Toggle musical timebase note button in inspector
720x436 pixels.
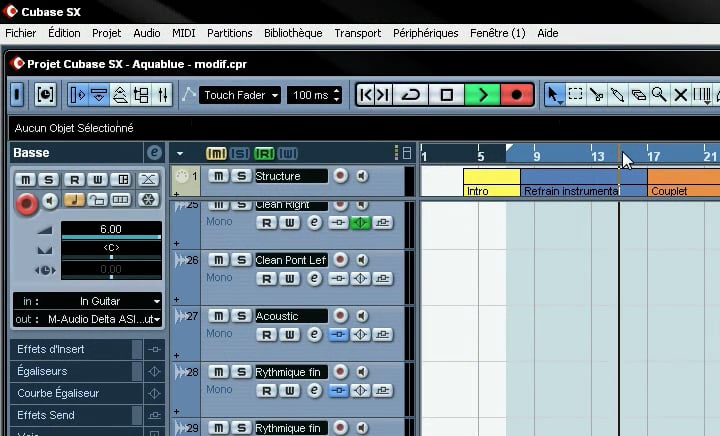pos(74,200)
